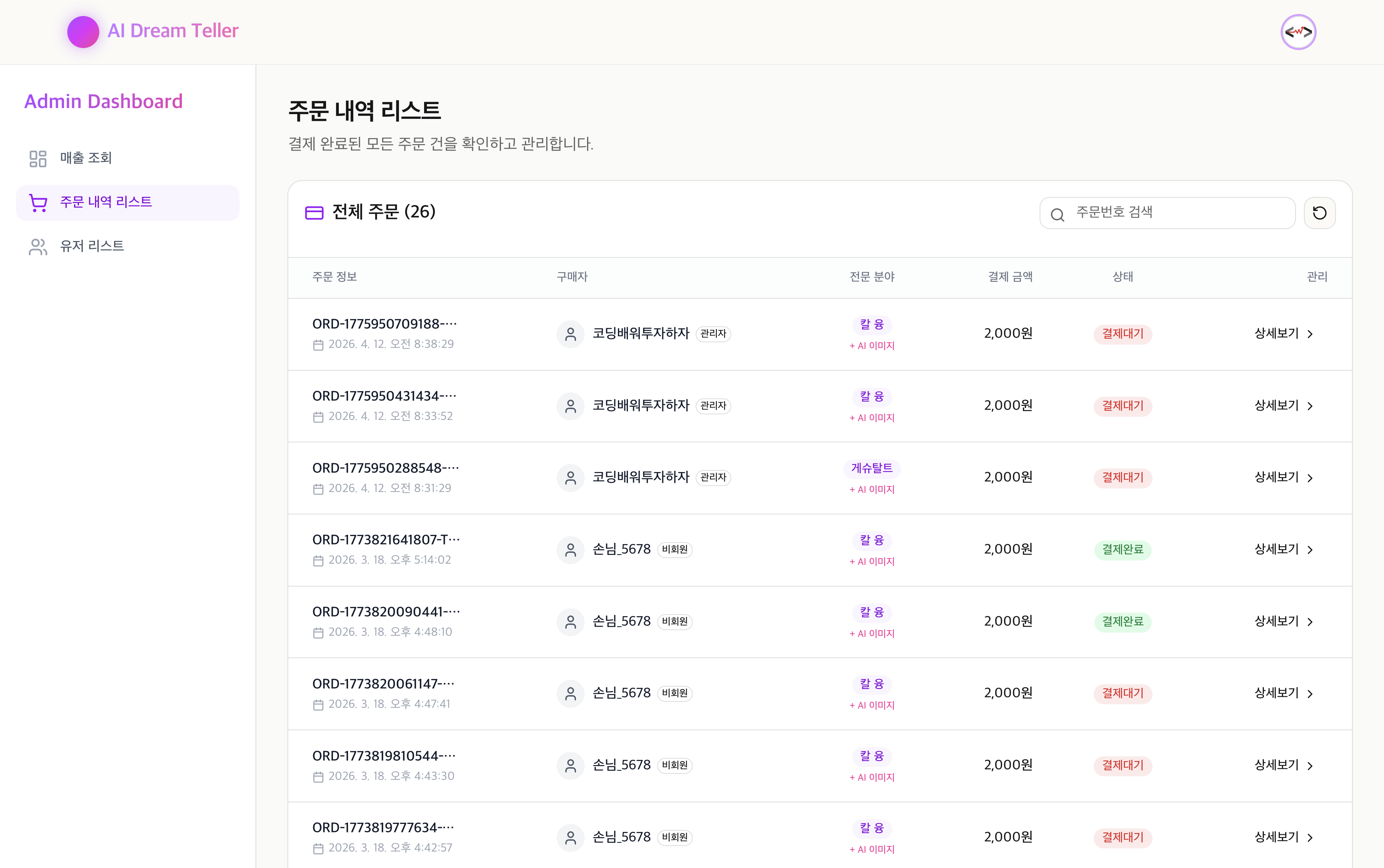
Task: Open 유저 리스트 from the sidebar
Action: [x=91, y=246]
